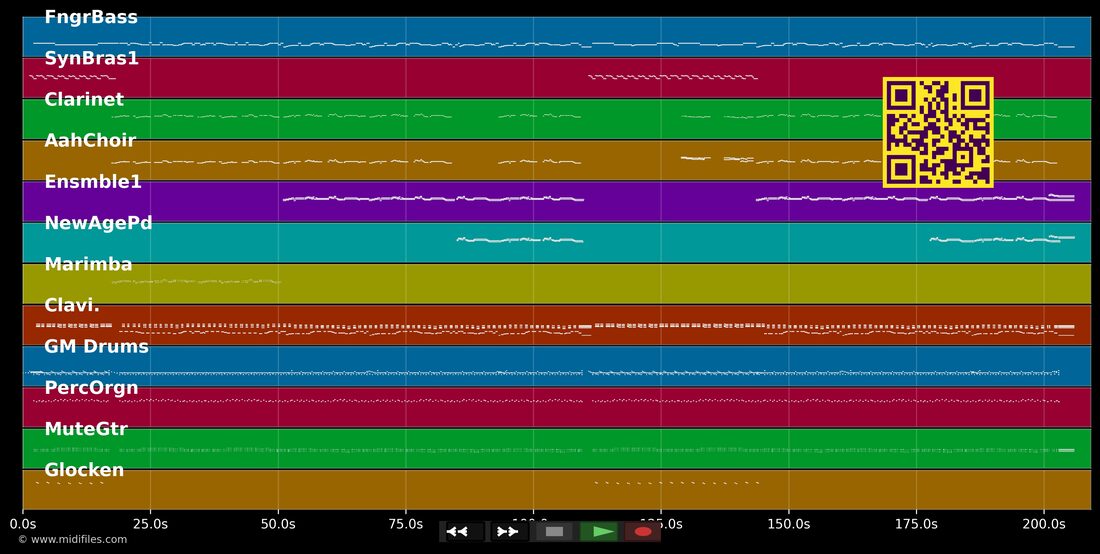Click the 50.0s time axis label

pyautogui.click(x=278, y=524)
